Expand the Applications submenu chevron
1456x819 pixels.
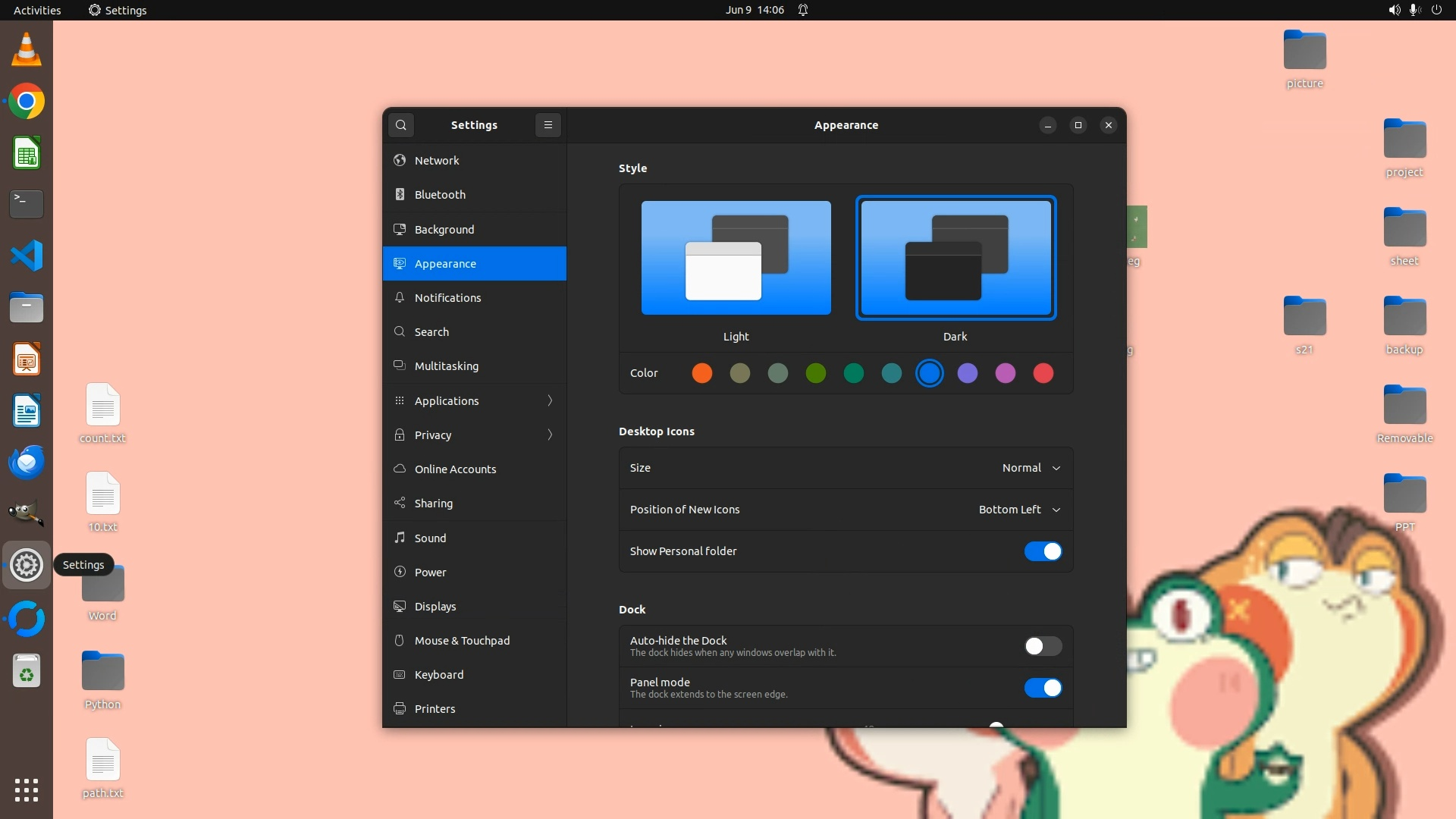pyautogui.click(x=550, y=400)
